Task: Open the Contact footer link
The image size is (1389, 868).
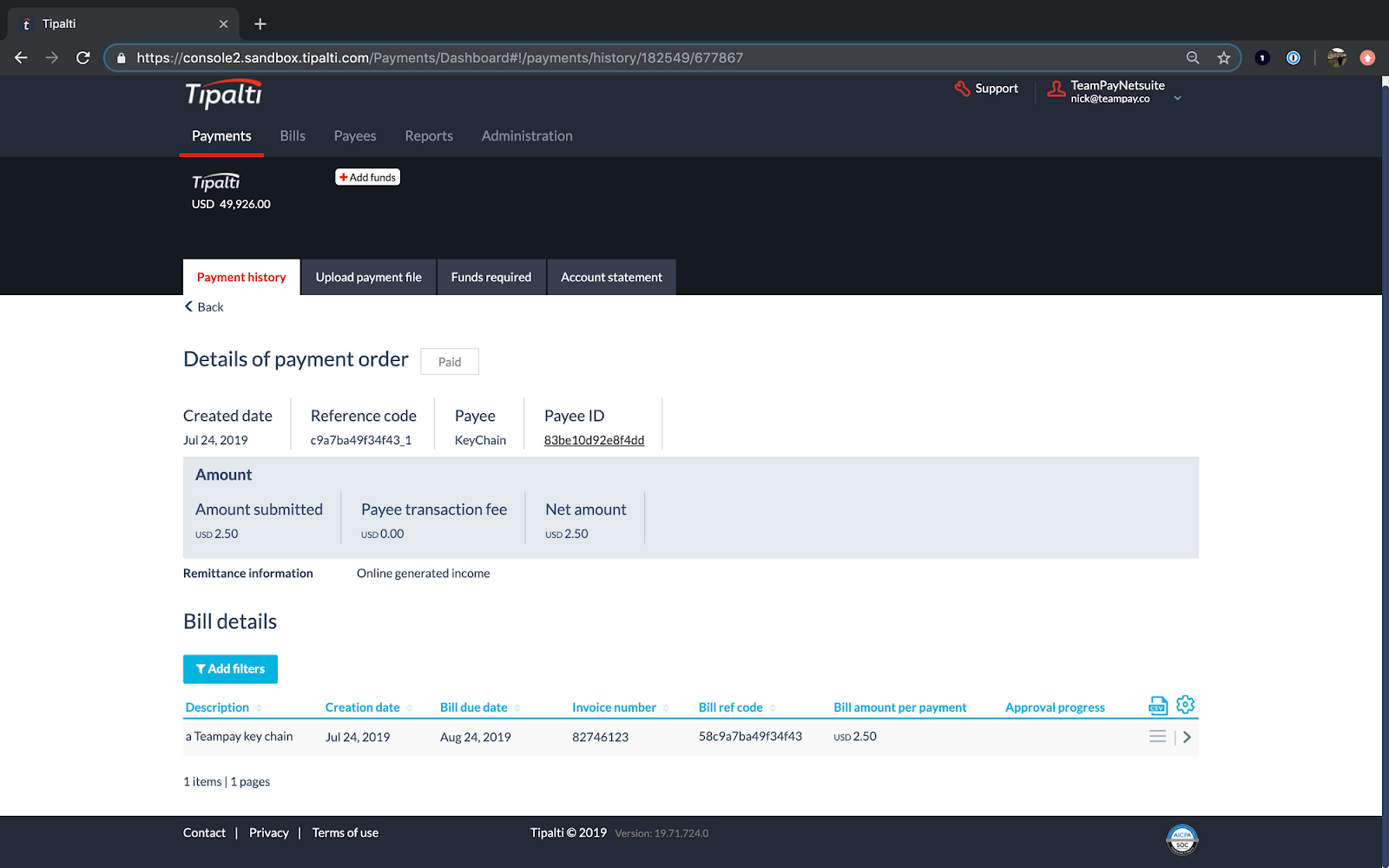Action: pos(204,832)
